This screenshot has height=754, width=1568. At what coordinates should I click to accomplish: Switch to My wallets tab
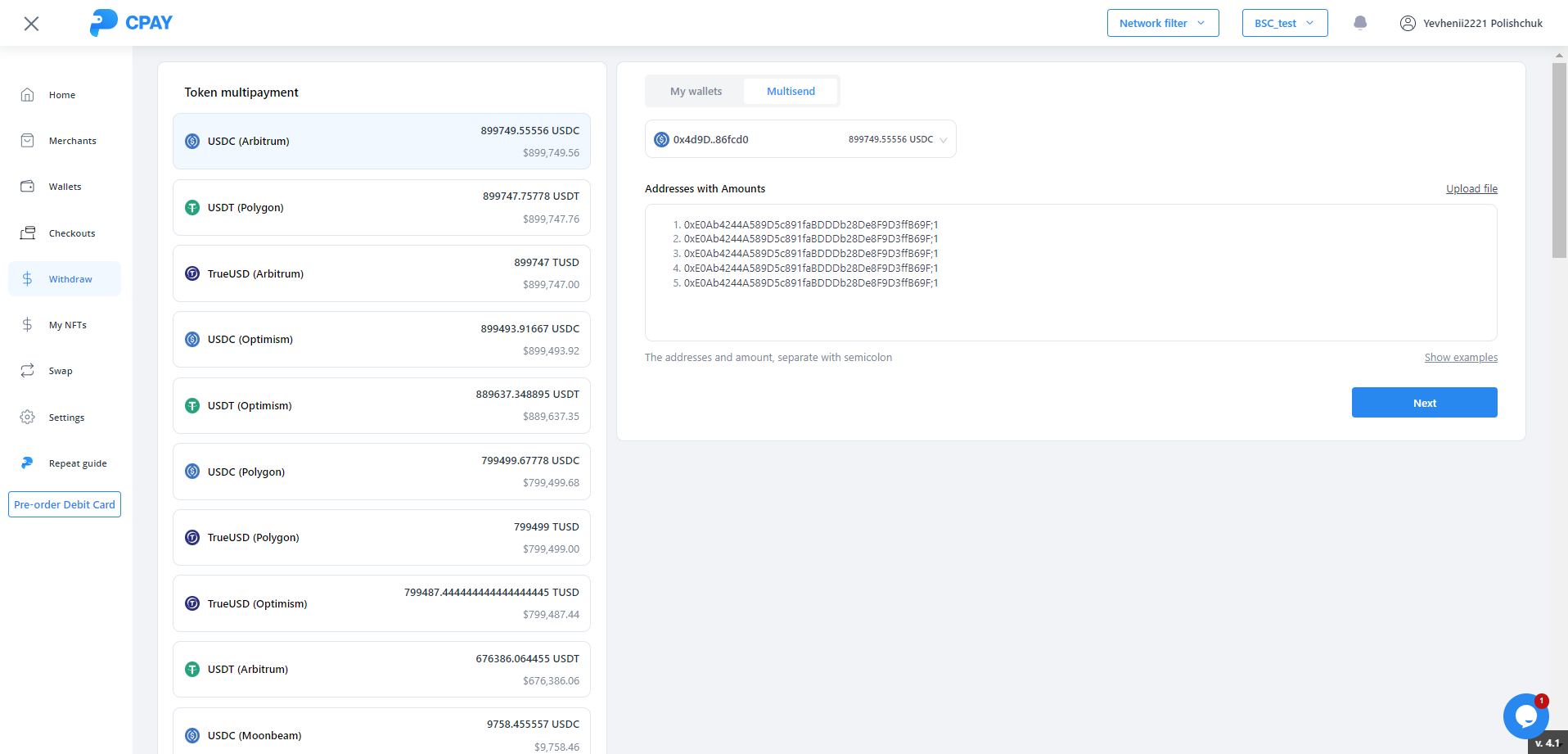coord(696,92)
